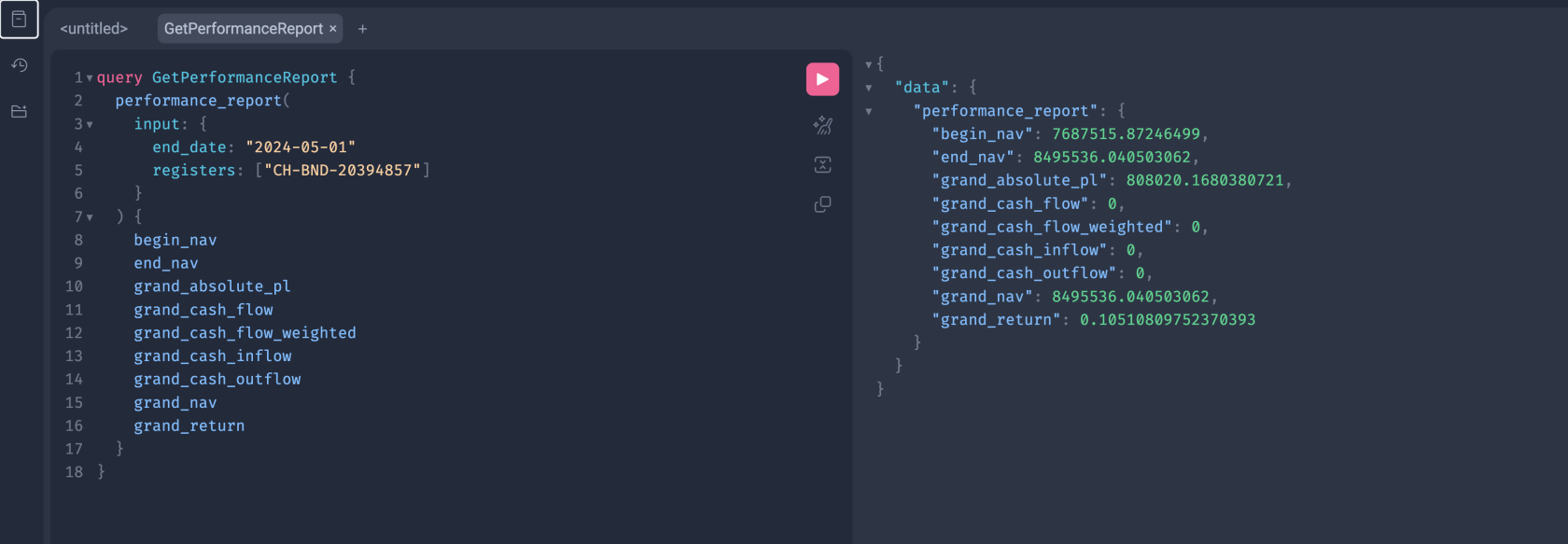Screen dimensions: 1568x544
Task: Close the GetPerformanceReport tab
Action: [332, 29]
